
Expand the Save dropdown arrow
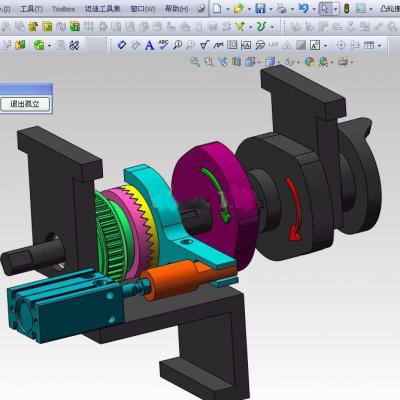point(271,9)
